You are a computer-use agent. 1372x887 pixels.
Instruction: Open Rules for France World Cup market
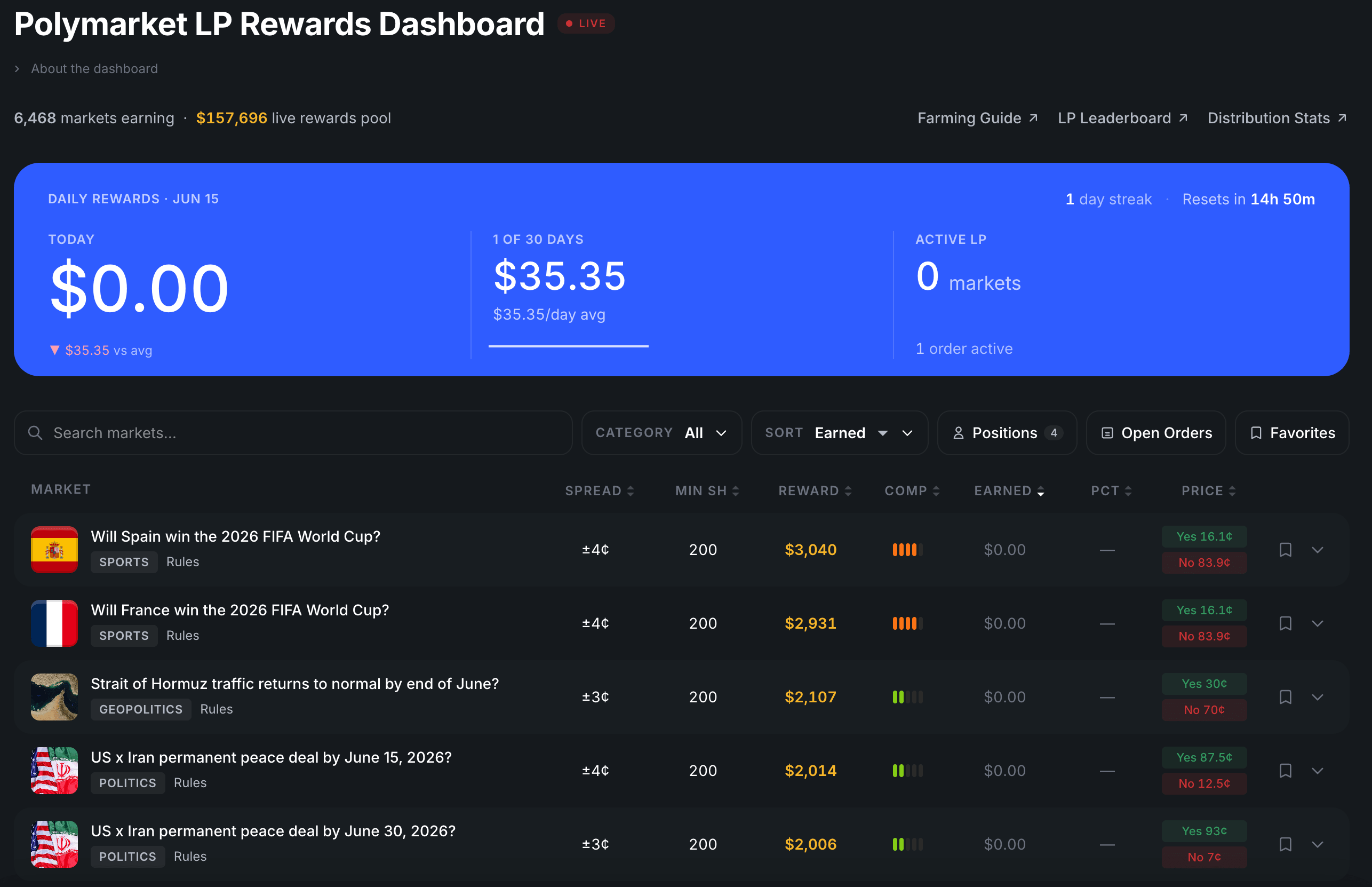(182, 635)
